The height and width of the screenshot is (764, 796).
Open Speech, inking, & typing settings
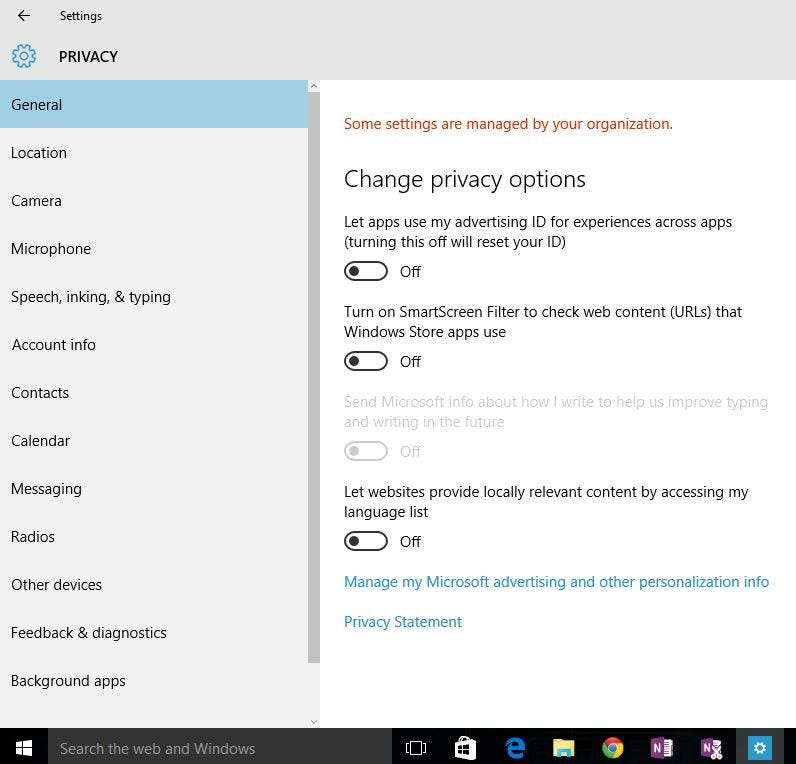click(154, 296)
